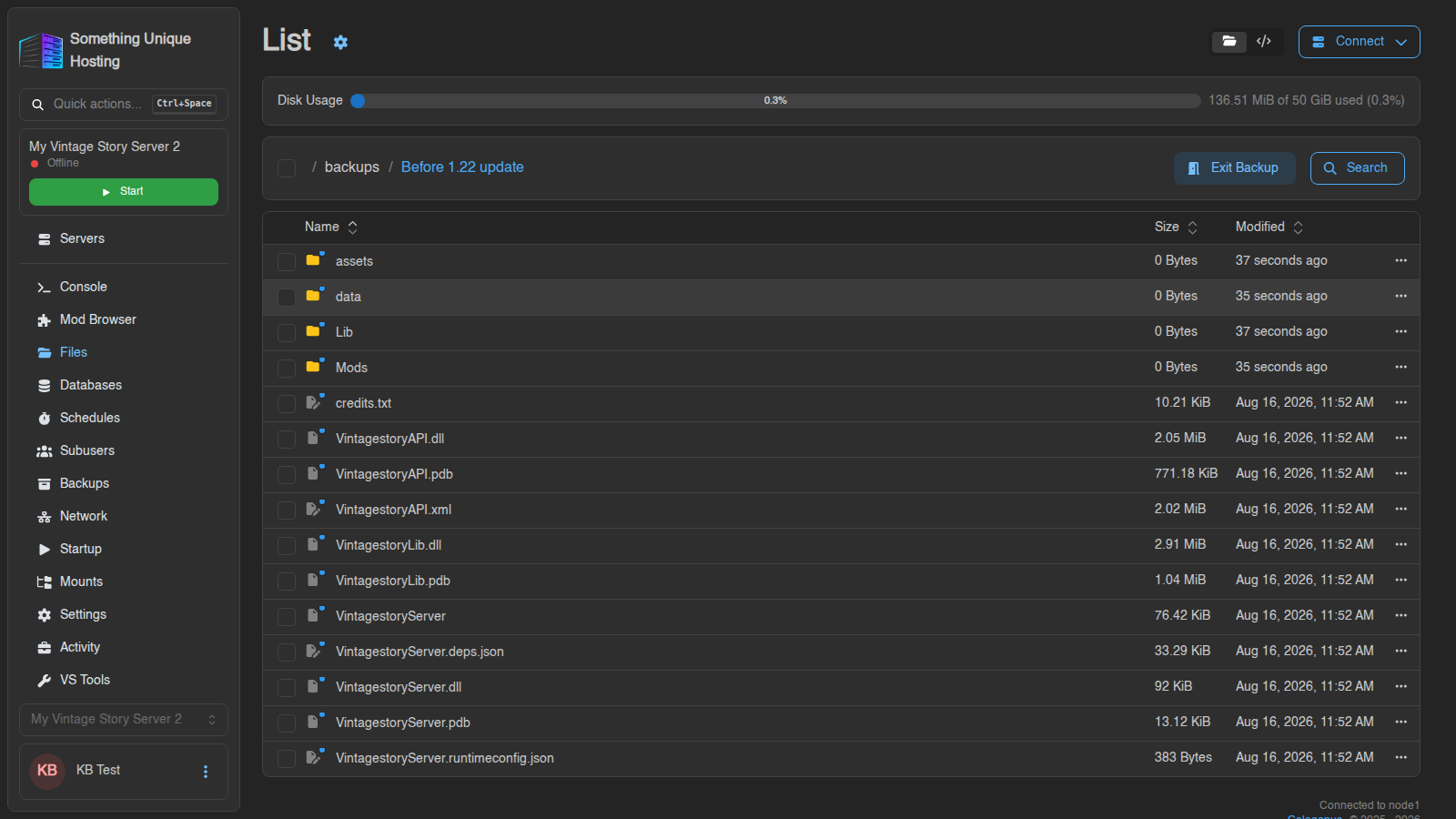Open the assets folder icon

click(314, 260)
